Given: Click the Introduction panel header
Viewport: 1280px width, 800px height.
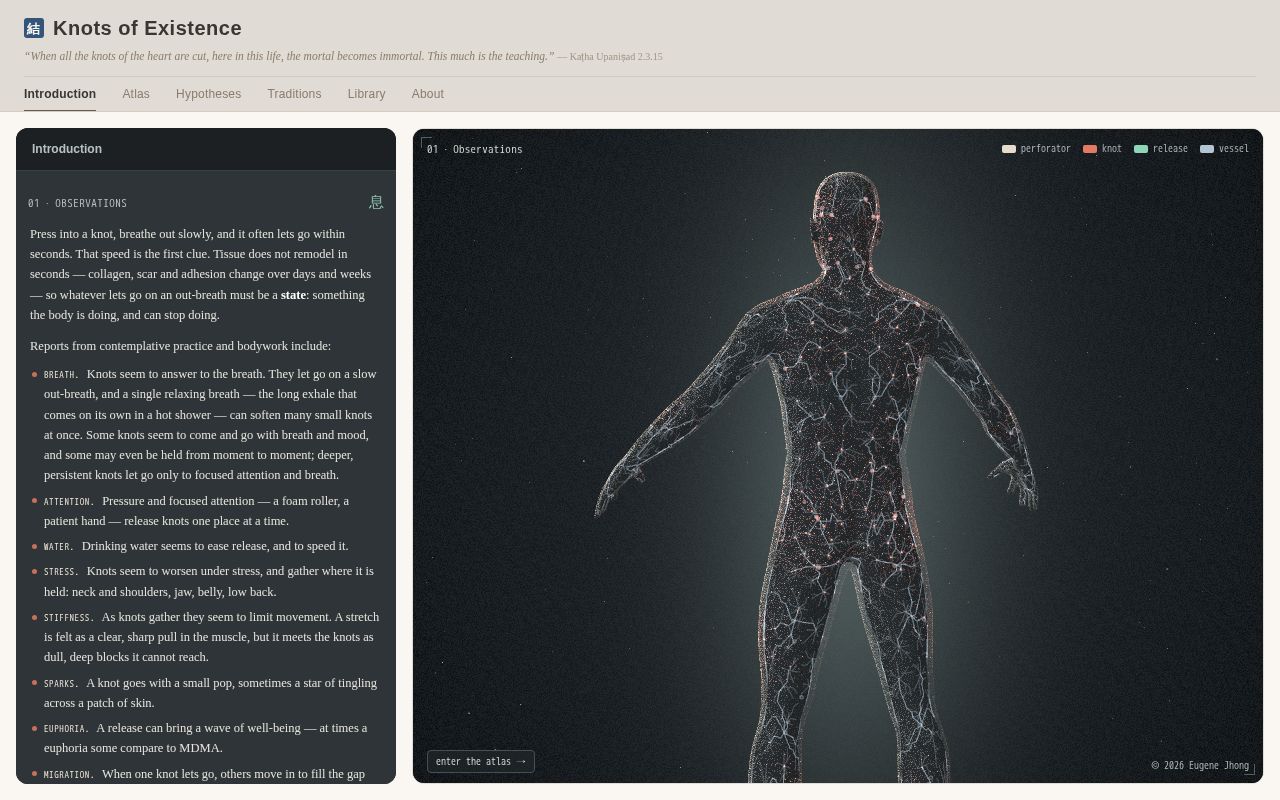Looking at the screenshot, I should tap(206, 149).
